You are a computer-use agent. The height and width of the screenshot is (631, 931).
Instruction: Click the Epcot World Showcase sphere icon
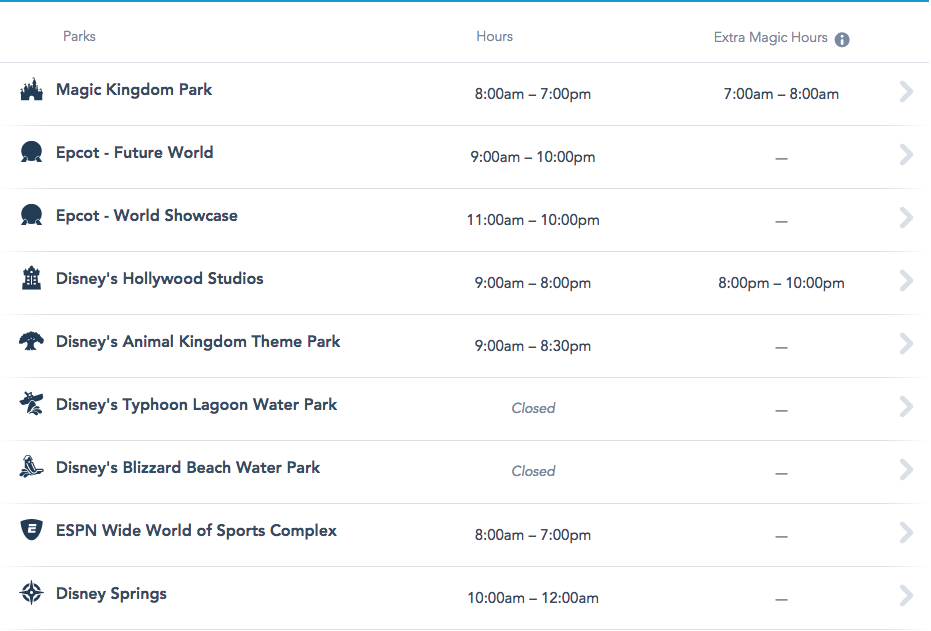click(x=31, y=216)
